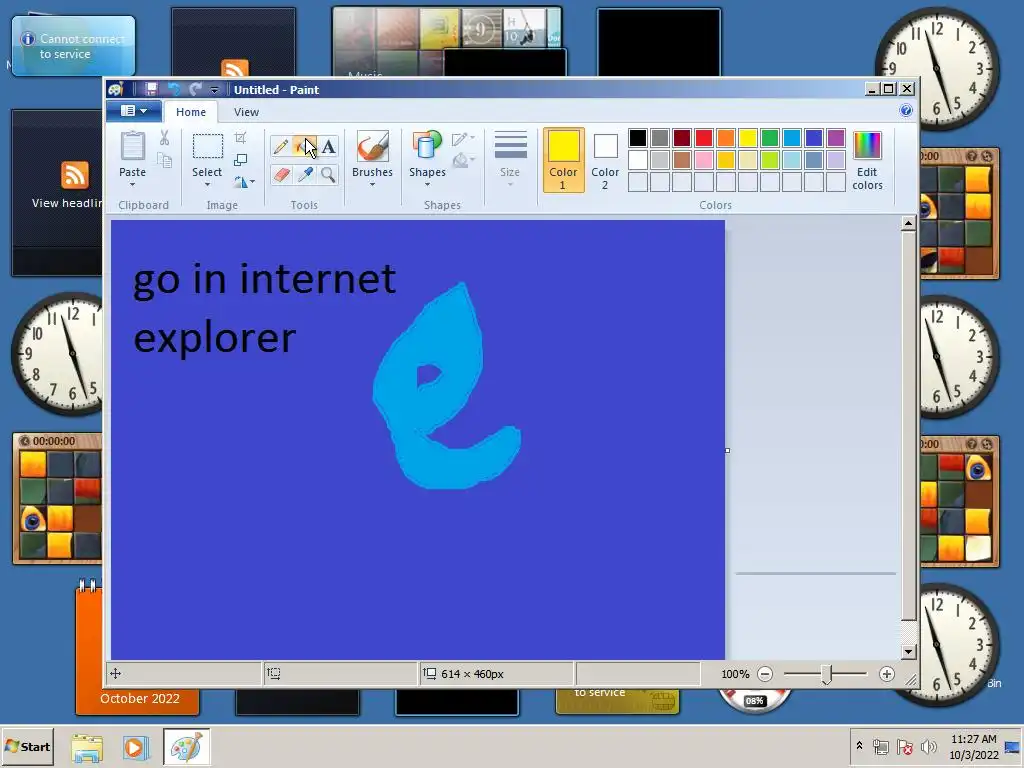This screenshot has height=768, width=1024.
Task: Click vertical scrollbar up arrow
Action: [x=908, y=223]
